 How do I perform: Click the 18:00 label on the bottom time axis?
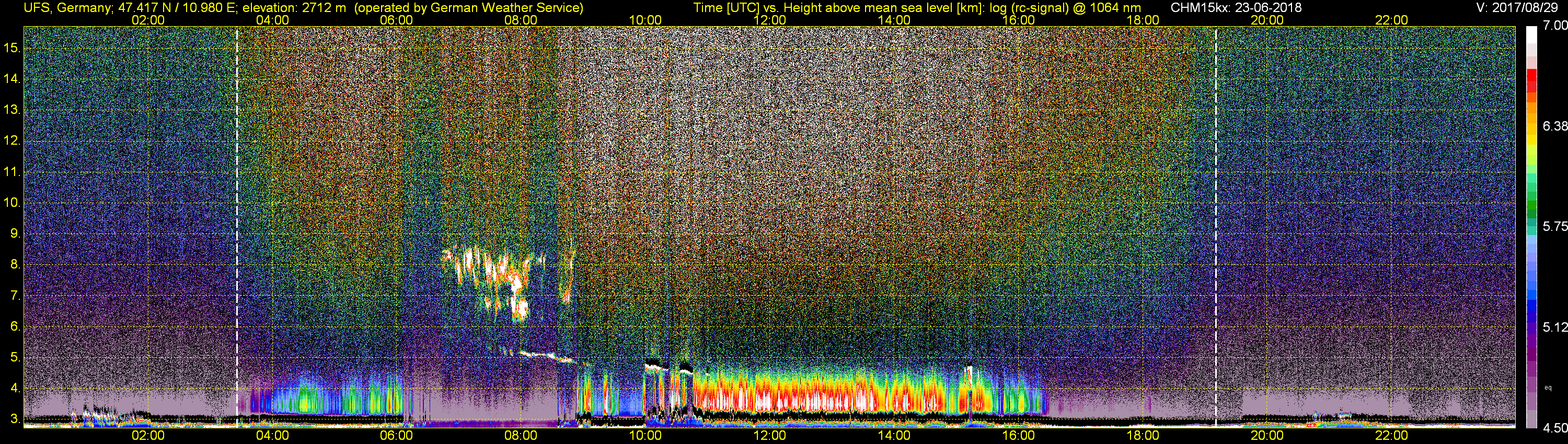(1143, 436)
